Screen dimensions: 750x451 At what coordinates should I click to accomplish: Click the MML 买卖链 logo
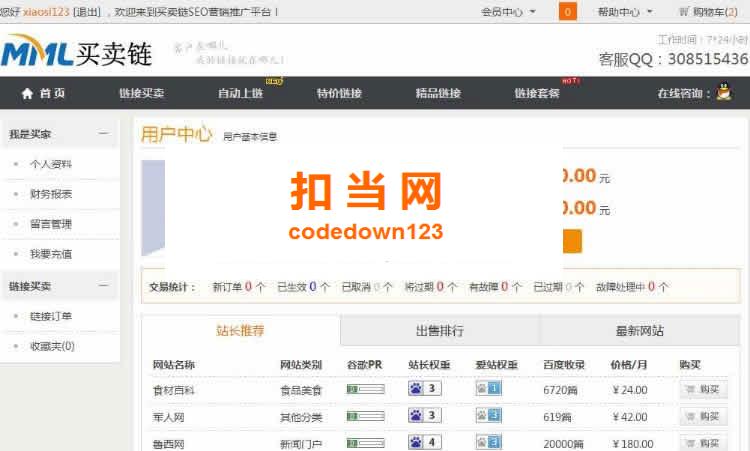pyautogui.click(x=77, y=51)
